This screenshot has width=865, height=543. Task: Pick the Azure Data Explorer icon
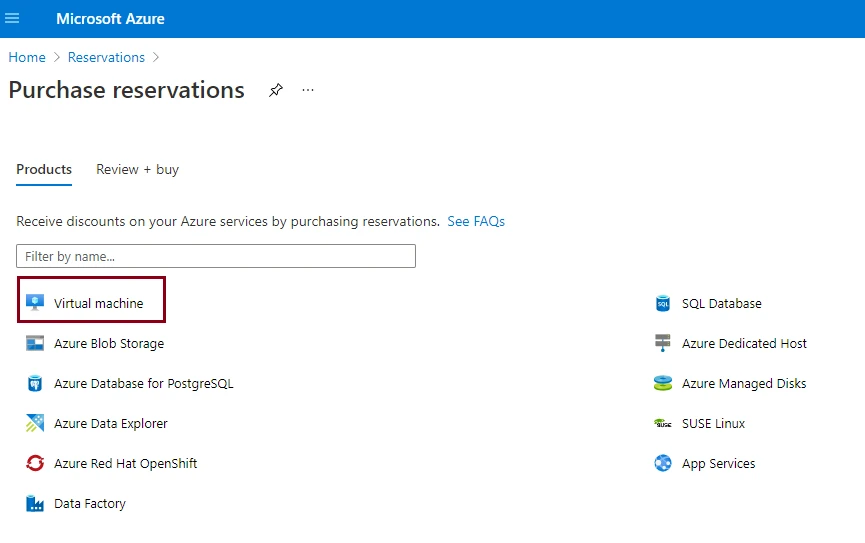pyautogui.click(x=35, y=423)
